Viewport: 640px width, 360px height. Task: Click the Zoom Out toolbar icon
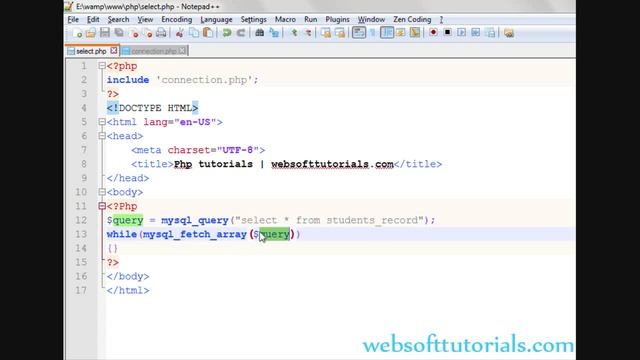308,33
